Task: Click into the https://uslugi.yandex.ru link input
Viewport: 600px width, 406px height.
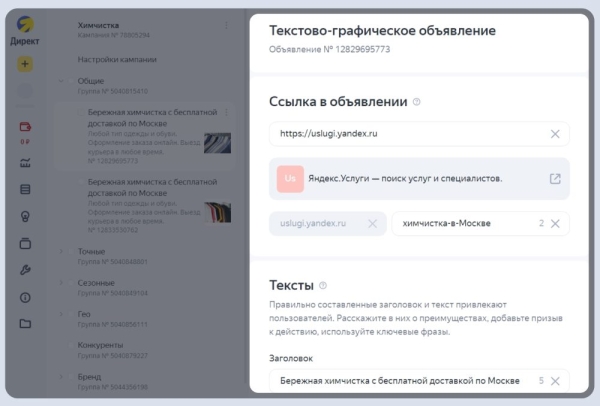Action: [x=419, y=134]
